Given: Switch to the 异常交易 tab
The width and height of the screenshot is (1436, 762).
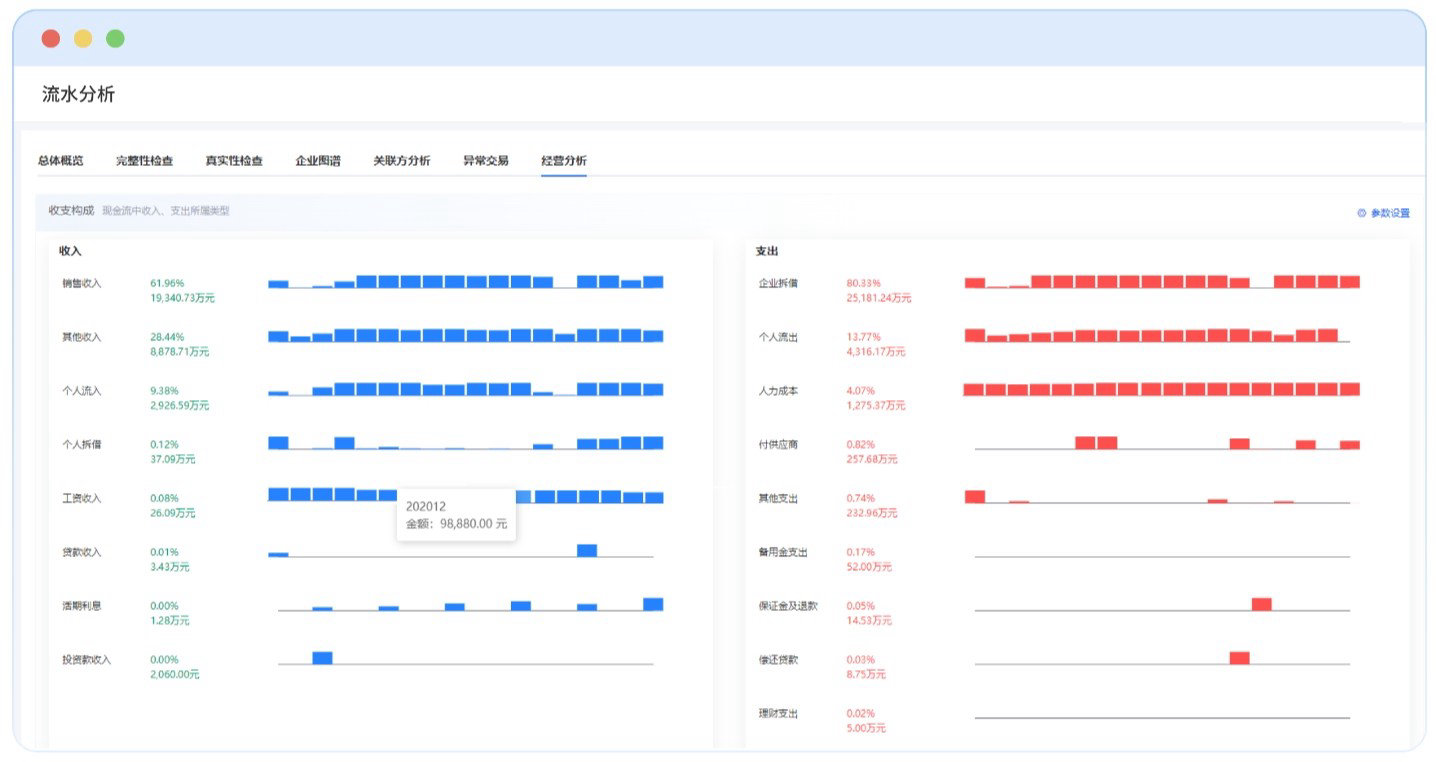Looking at the screenshot, I should tap(486, 160).
